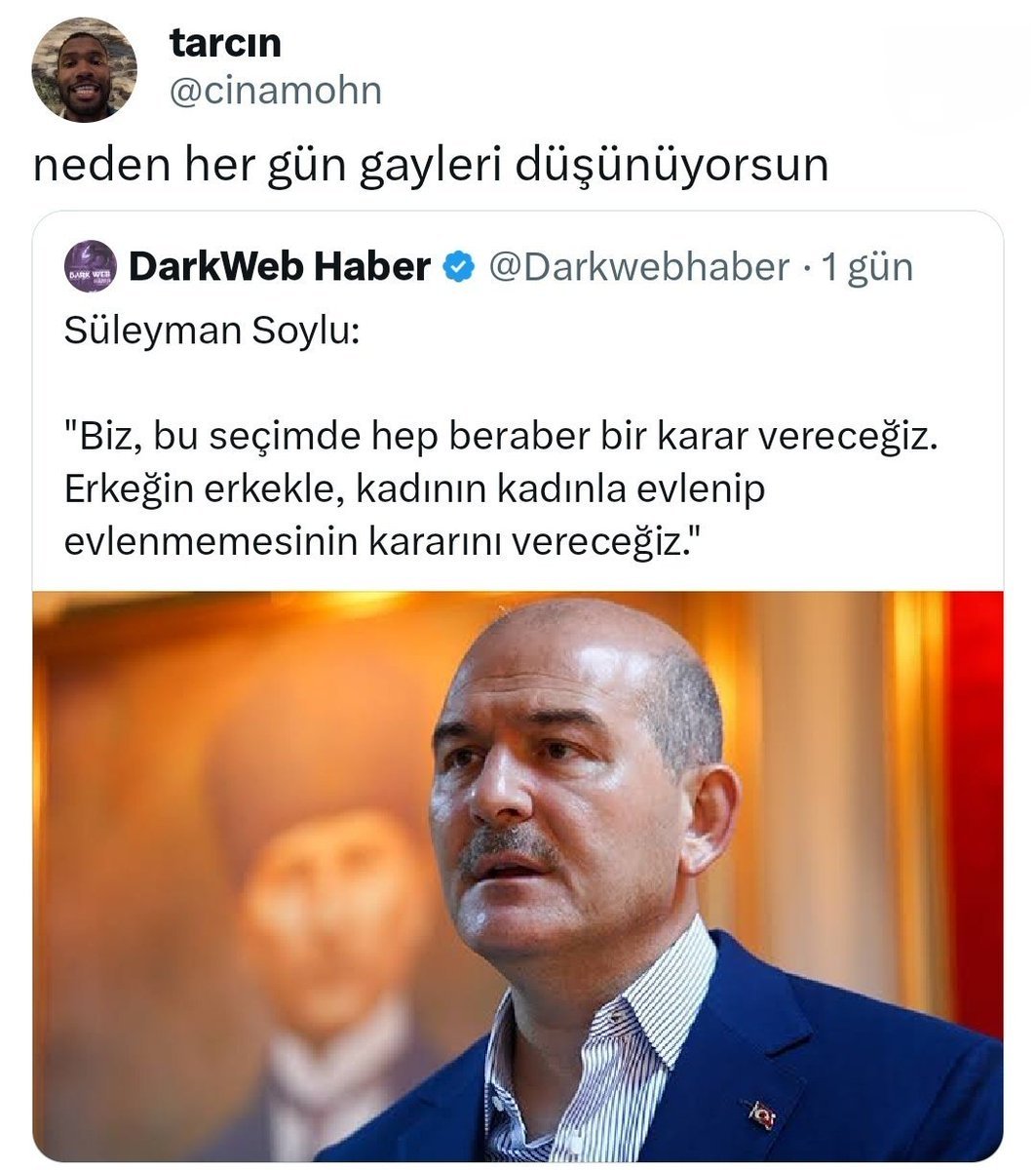
Task: Click the flag lapel pin on the jacket
Action: pyautogui.click(x=759, y=1113)
